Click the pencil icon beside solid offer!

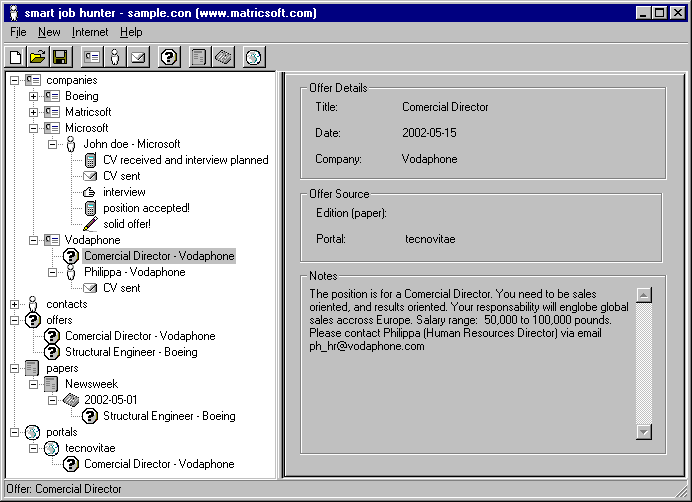pos(90,224)
